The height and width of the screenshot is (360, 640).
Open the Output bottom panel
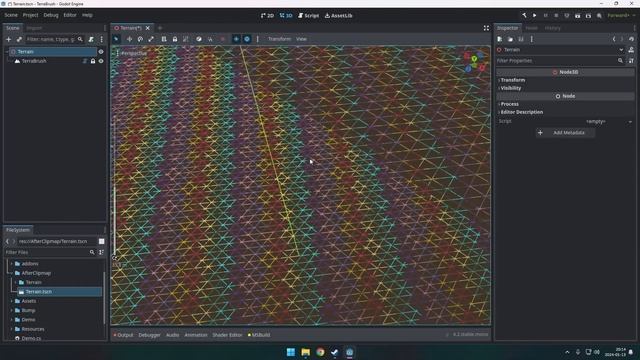pos(123,335)
